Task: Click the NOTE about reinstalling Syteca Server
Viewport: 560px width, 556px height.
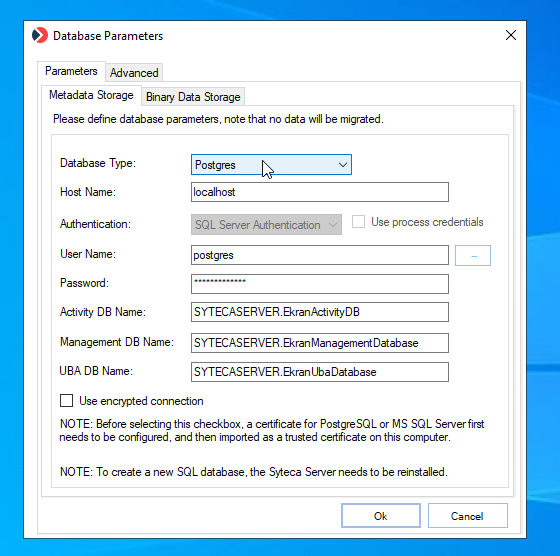Action: point(254,472)
